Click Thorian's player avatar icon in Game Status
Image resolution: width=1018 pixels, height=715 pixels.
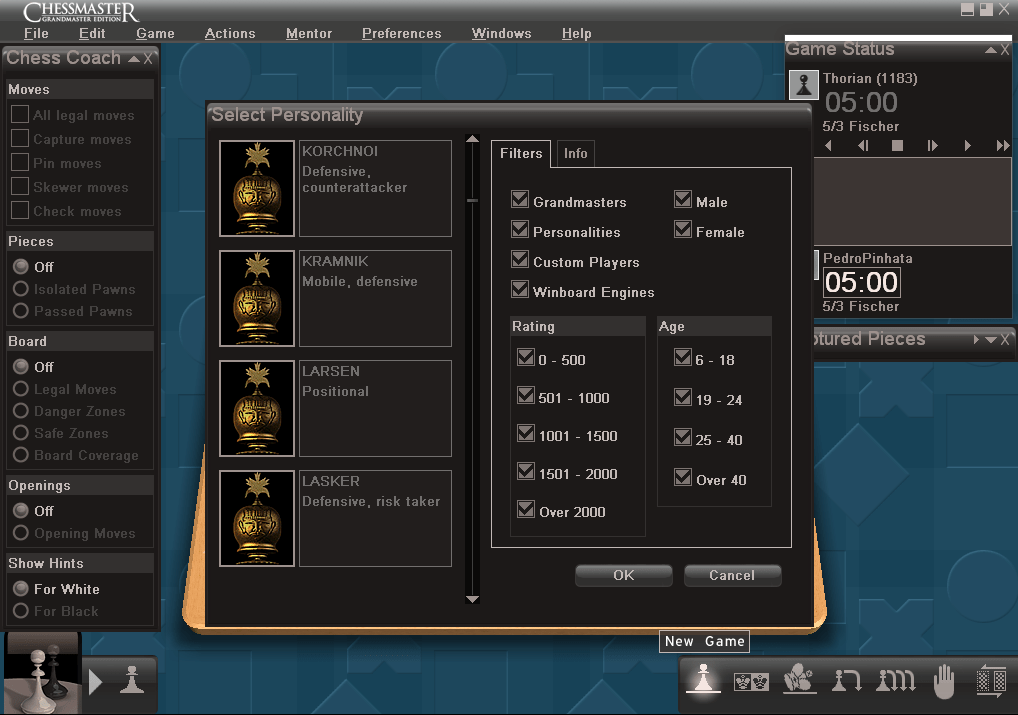point(803,85)
